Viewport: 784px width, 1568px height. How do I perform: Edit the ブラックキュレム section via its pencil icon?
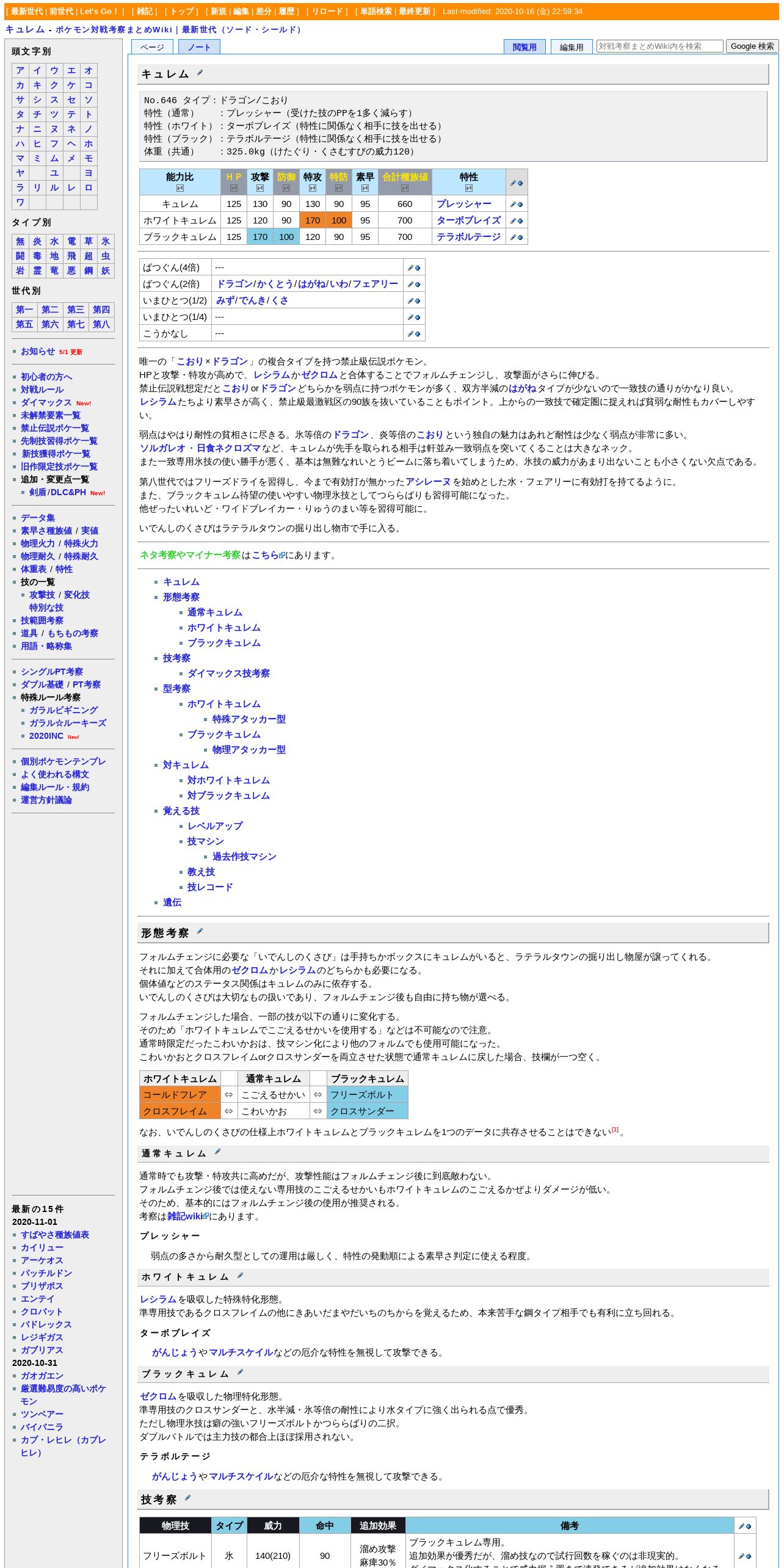(240, 1373)
